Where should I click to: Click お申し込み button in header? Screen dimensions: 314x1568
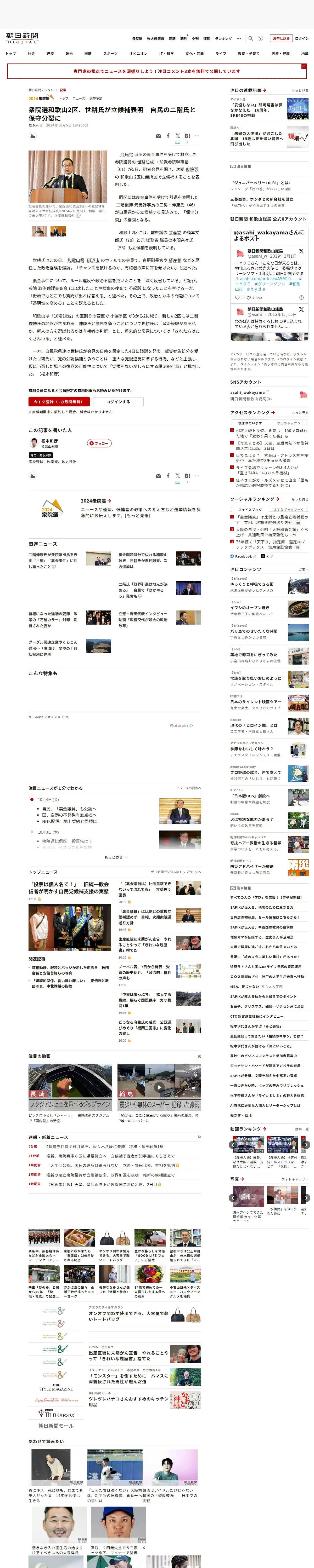click(281, 38)
